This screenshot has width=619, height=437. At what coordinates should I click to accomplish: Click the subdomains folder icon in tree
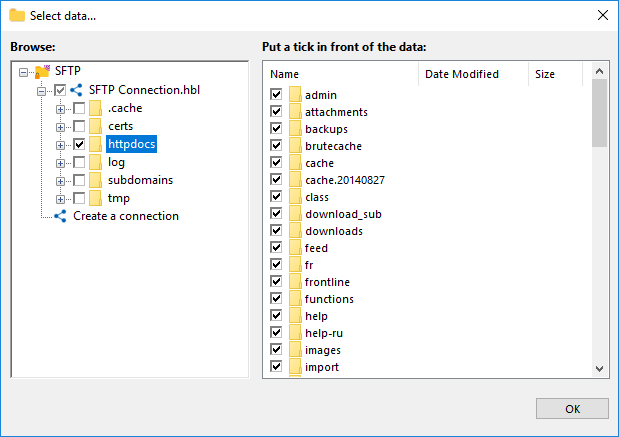[x=95, y=180]
